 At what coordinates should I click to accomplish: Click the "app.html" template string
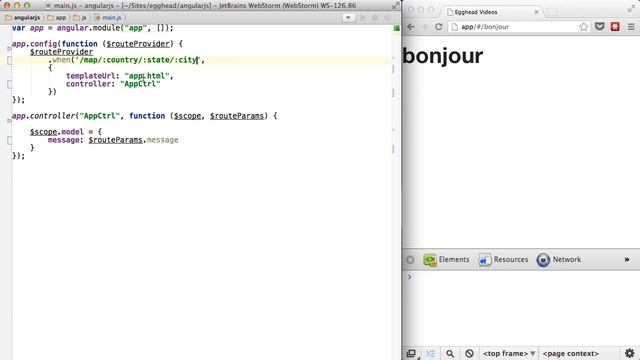[x=147, y=76]
